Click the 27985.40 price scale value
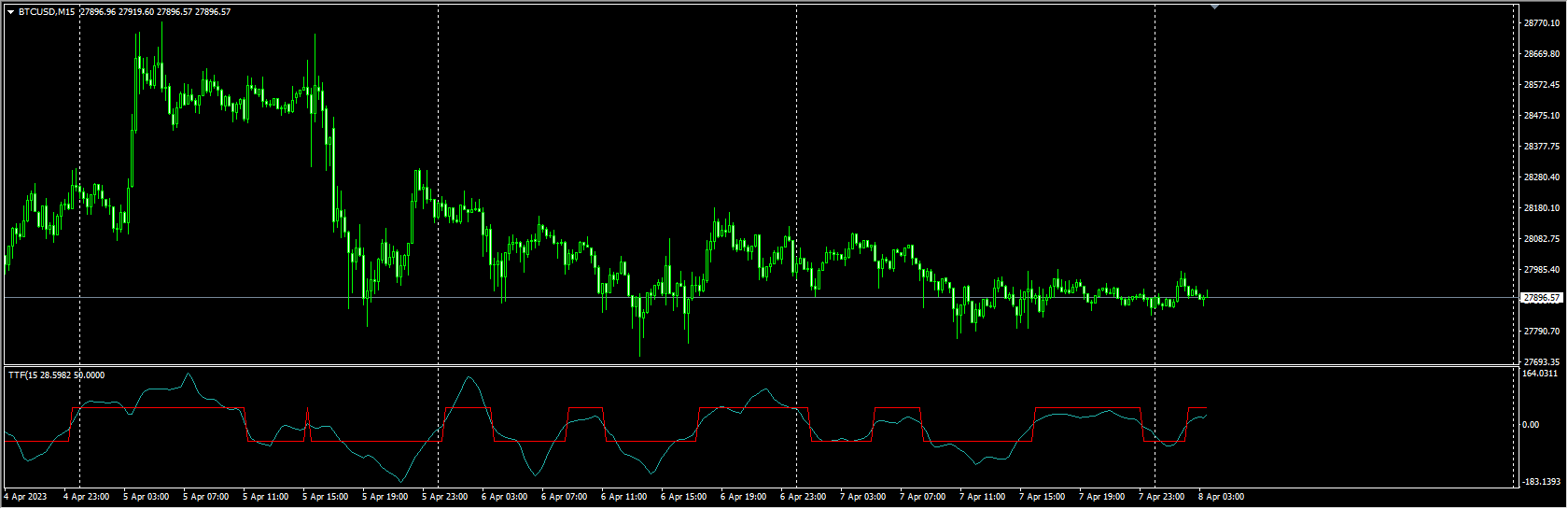The height and width of the screenshot is (509, 1568). (1542, 270)
